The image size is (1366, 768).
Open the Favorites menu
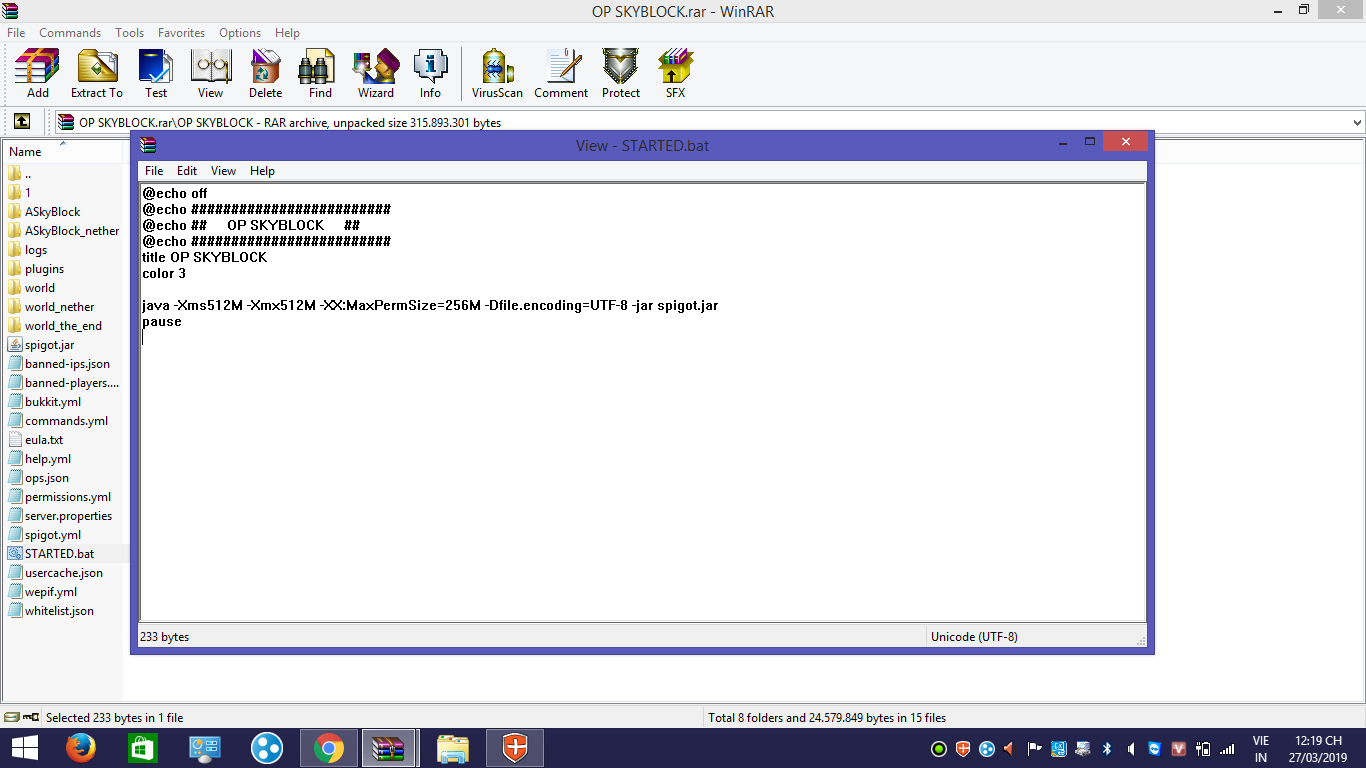point(181,33)
